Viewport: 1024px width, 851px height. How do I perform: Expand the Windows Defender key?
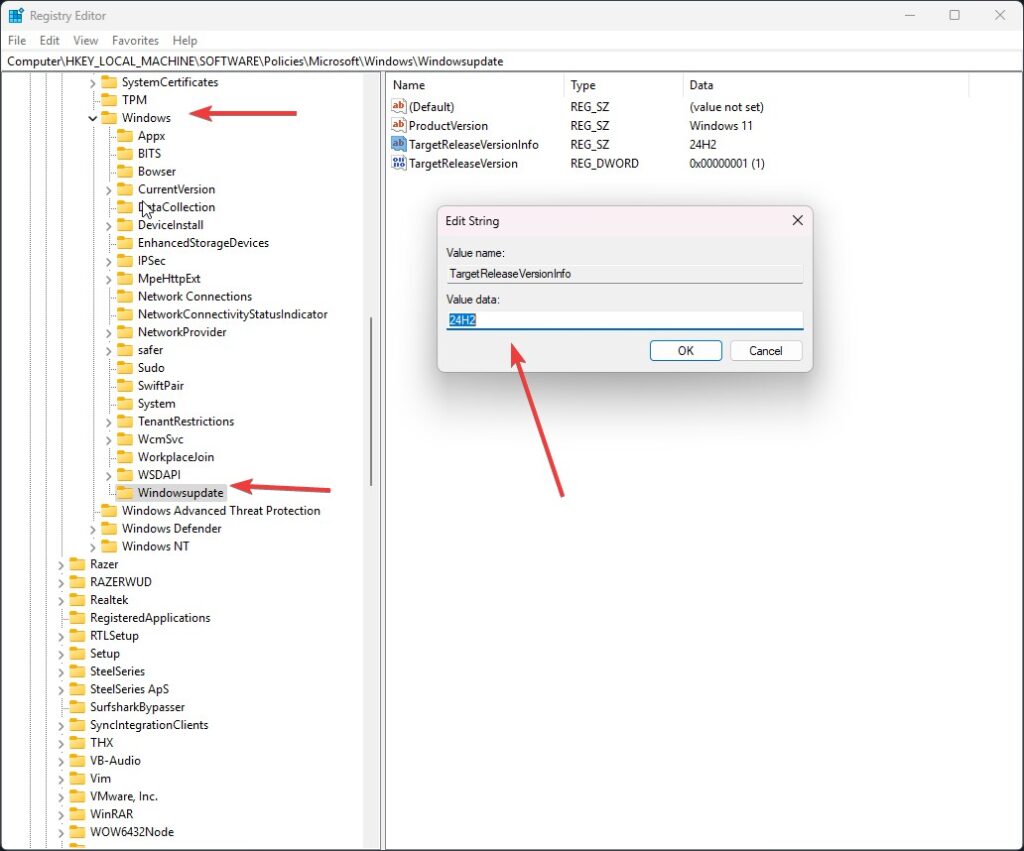click(x=93, y=529)
